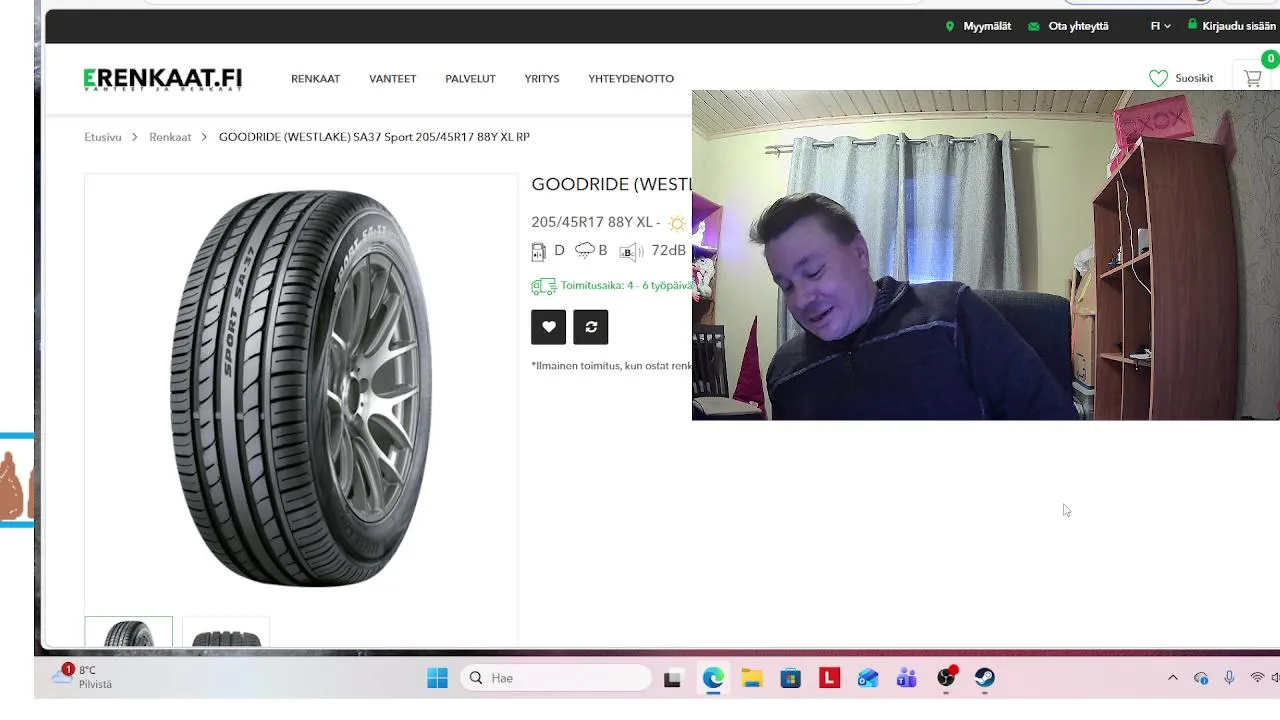The height and width of the screenshot is (720, 1280).
Task: Click the Toimitusaika delivery time text
Action: (626, 285)
